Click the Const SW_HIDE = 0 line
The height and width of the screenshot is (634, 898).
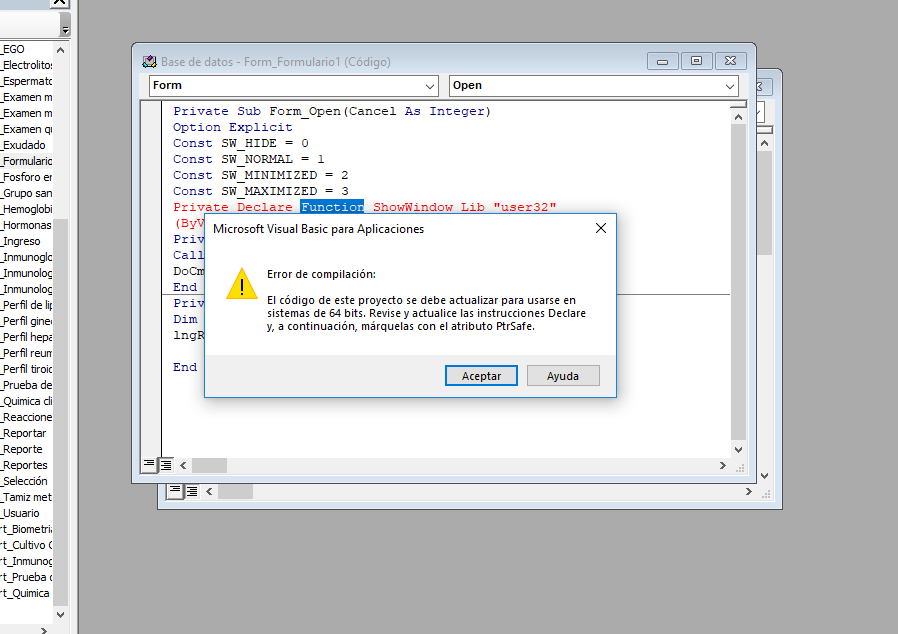tap(241, 143)
